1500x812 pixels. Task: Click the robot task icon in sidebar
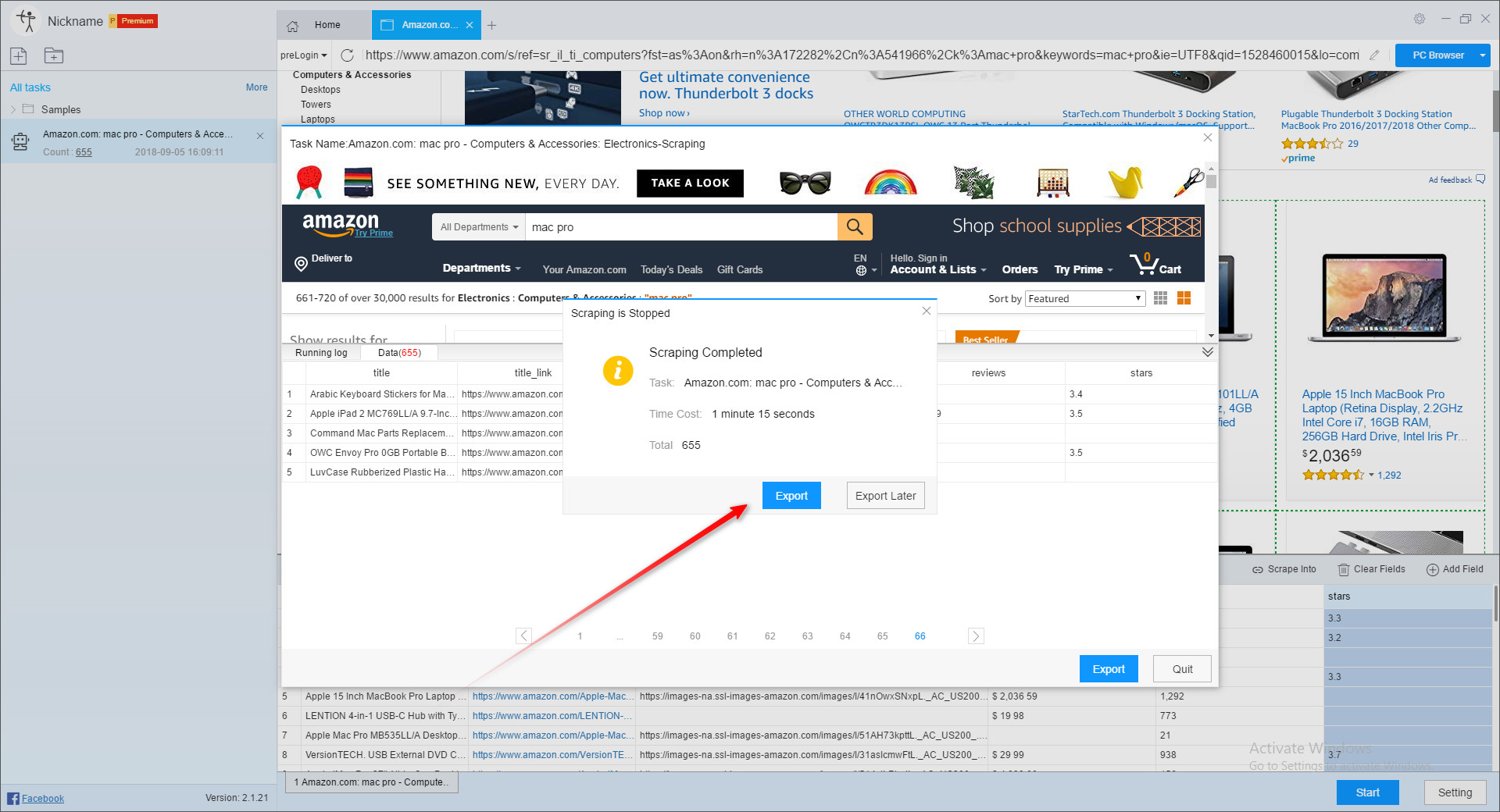tap(20, 141)
